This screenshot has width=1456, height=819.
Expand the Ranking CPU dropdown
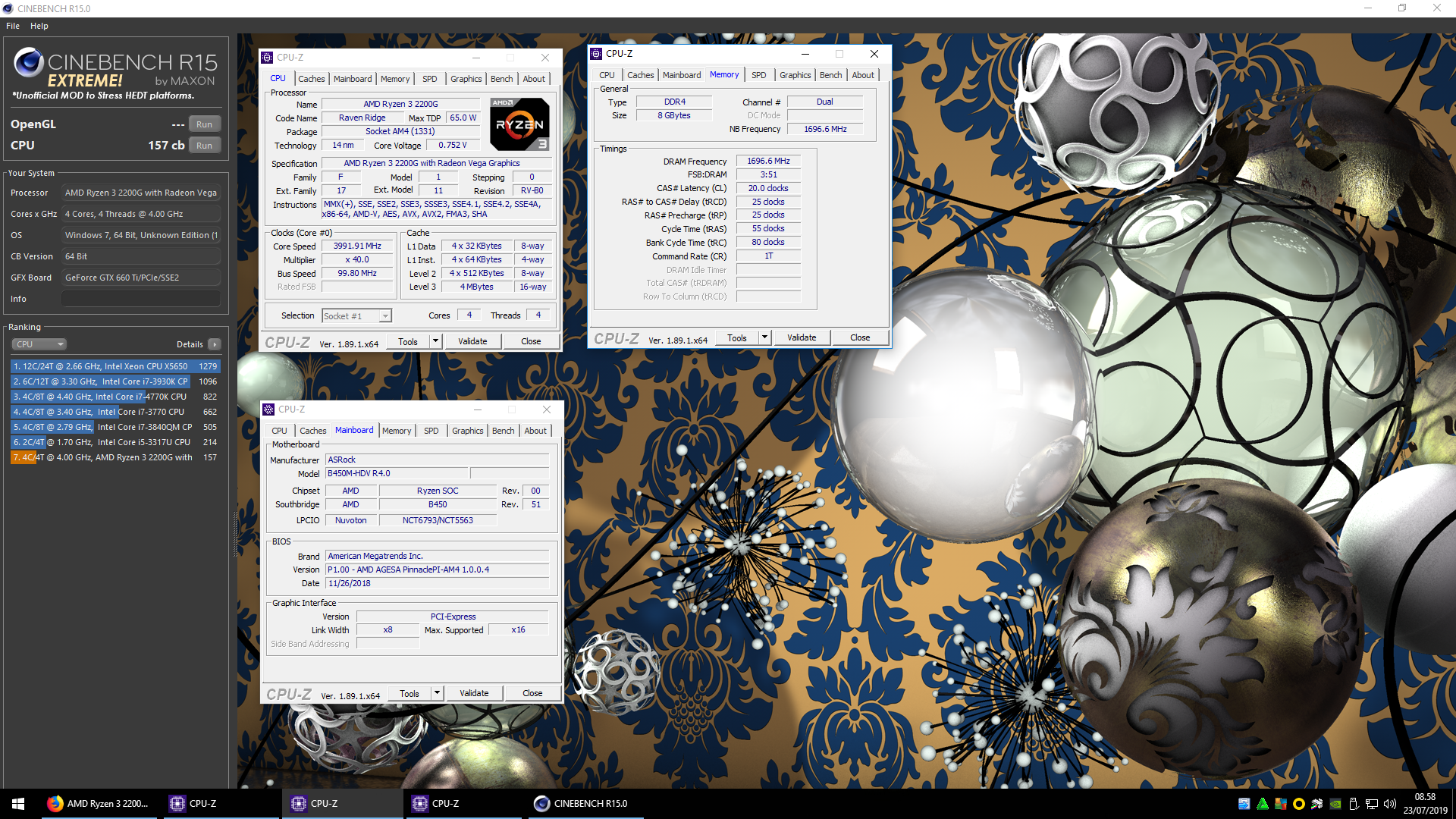coord(39,344)
